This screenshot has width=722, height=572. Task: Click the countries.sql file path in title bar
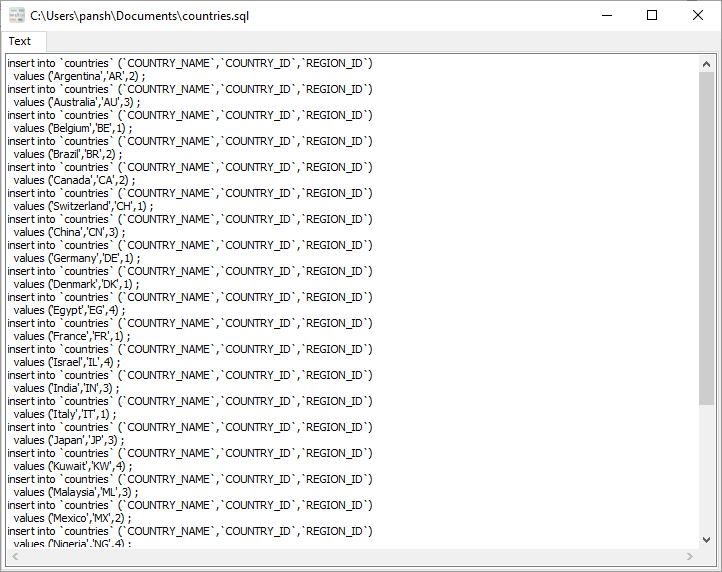click(x=153, y=16)
